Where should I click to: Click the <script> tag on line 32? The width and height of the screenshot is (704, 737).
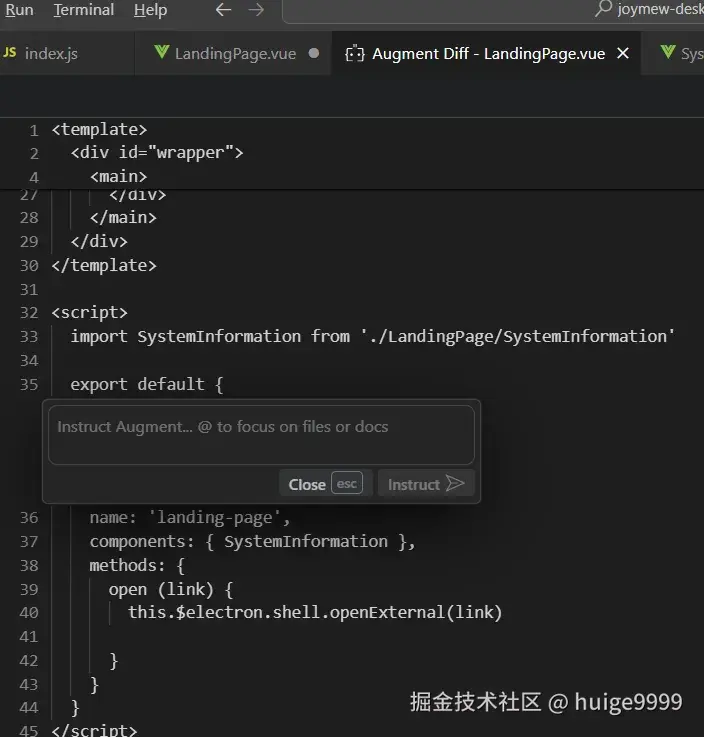89,313
